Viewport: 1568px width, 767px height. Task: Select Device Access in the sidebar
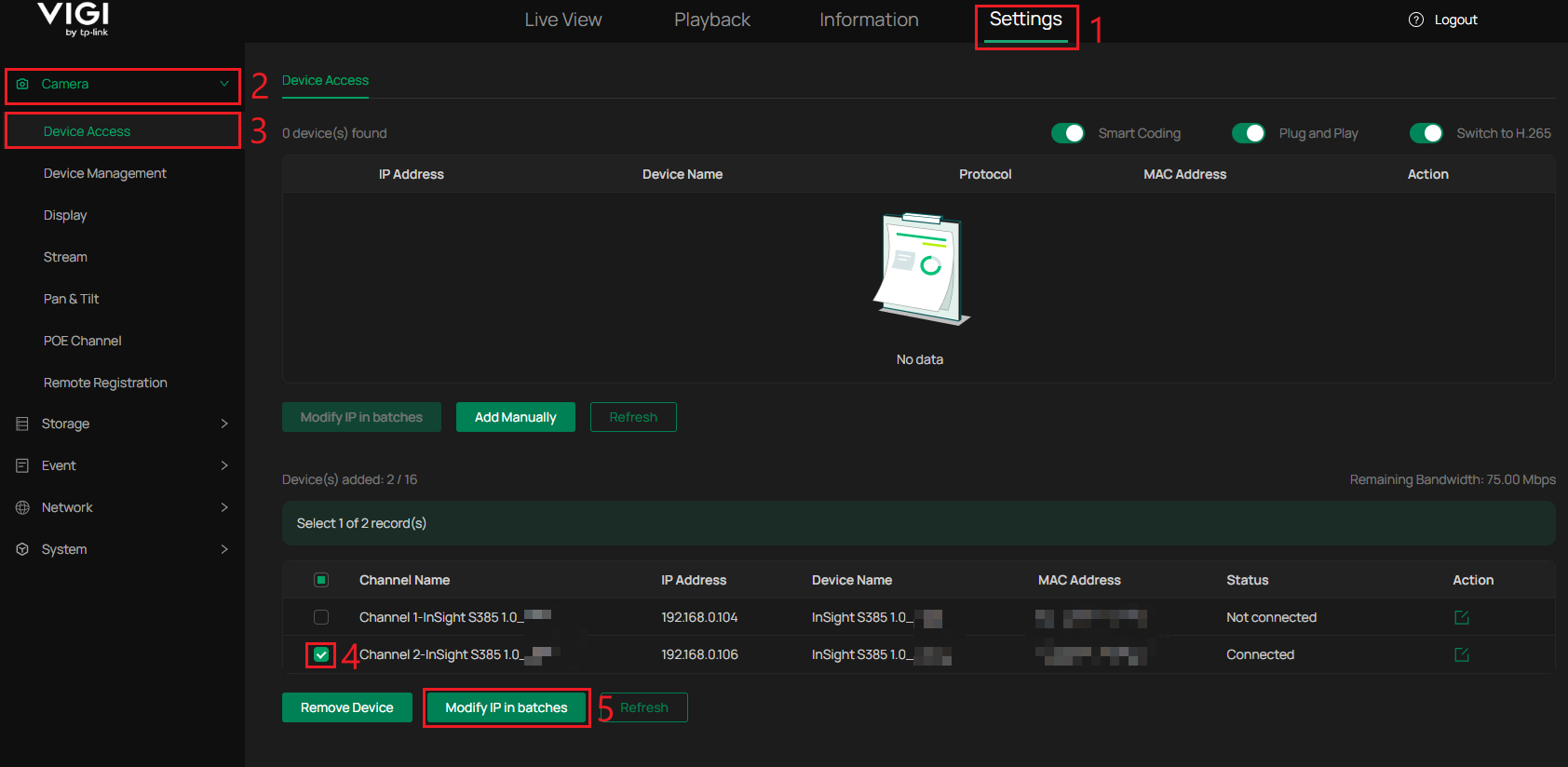pyautogui.click(x=87, y=131)
